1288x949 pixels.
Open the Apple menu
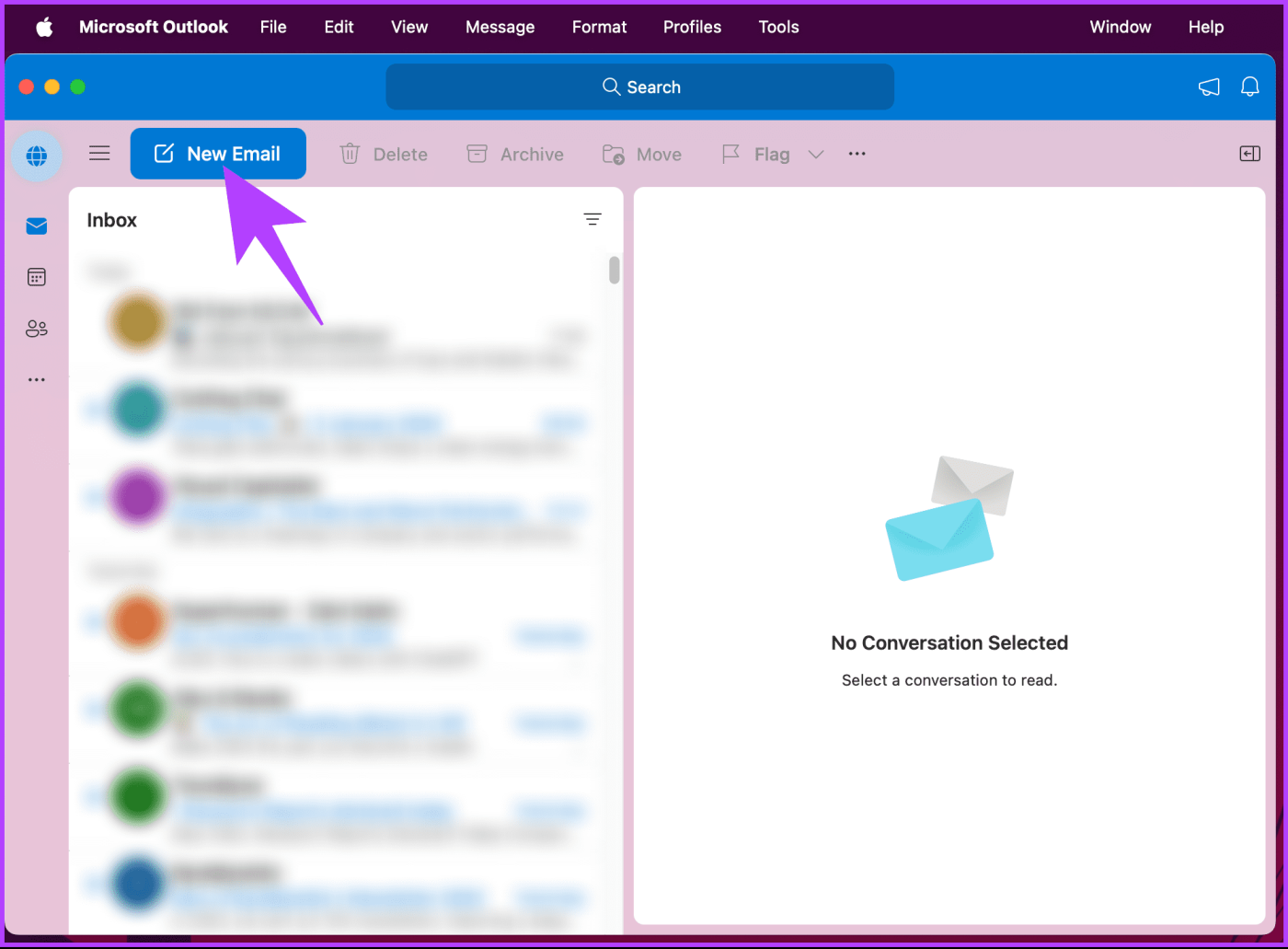pos(44,27)
